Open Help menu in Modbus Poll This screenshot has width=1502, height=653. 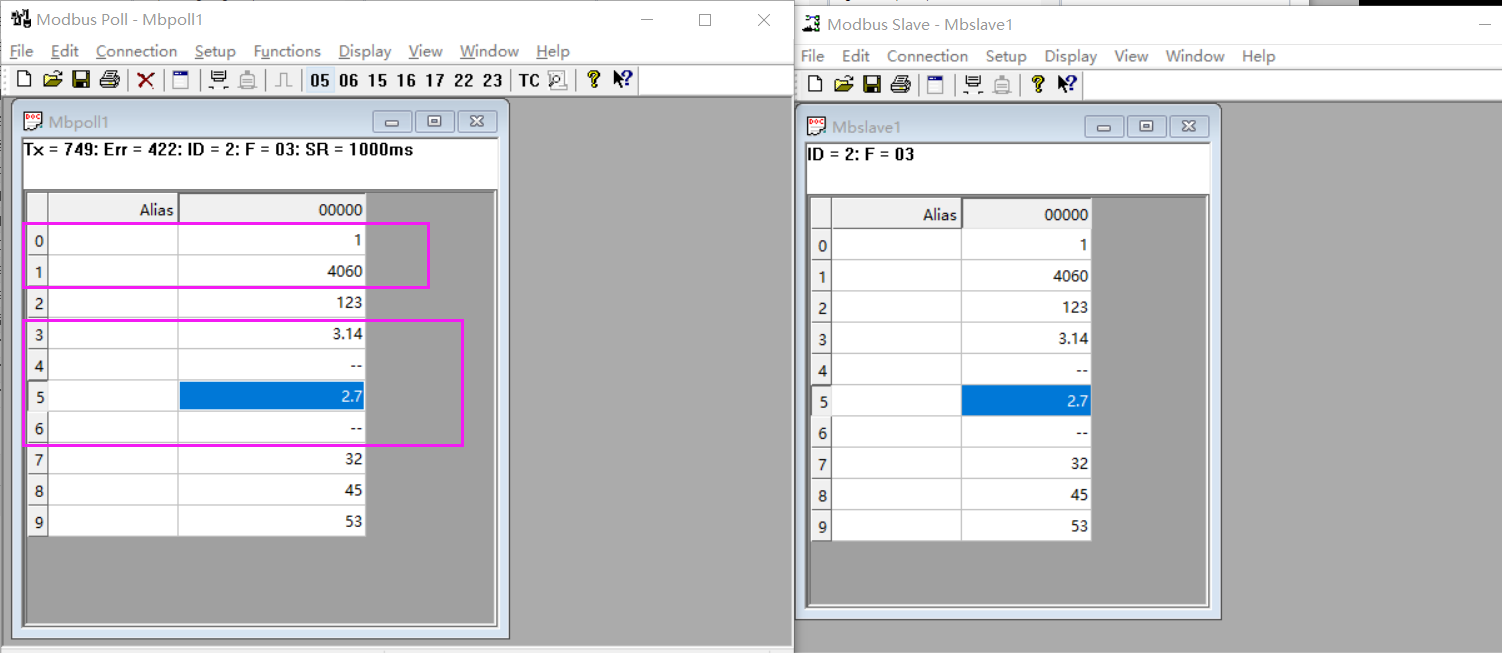click(553, 51)
